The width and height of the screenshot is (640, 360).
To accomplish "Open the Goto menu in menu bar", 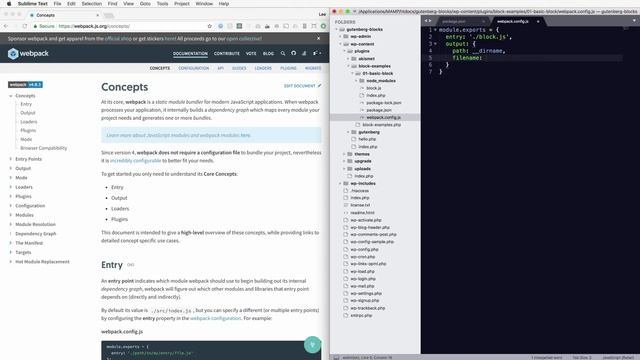I will click(145, 3).
